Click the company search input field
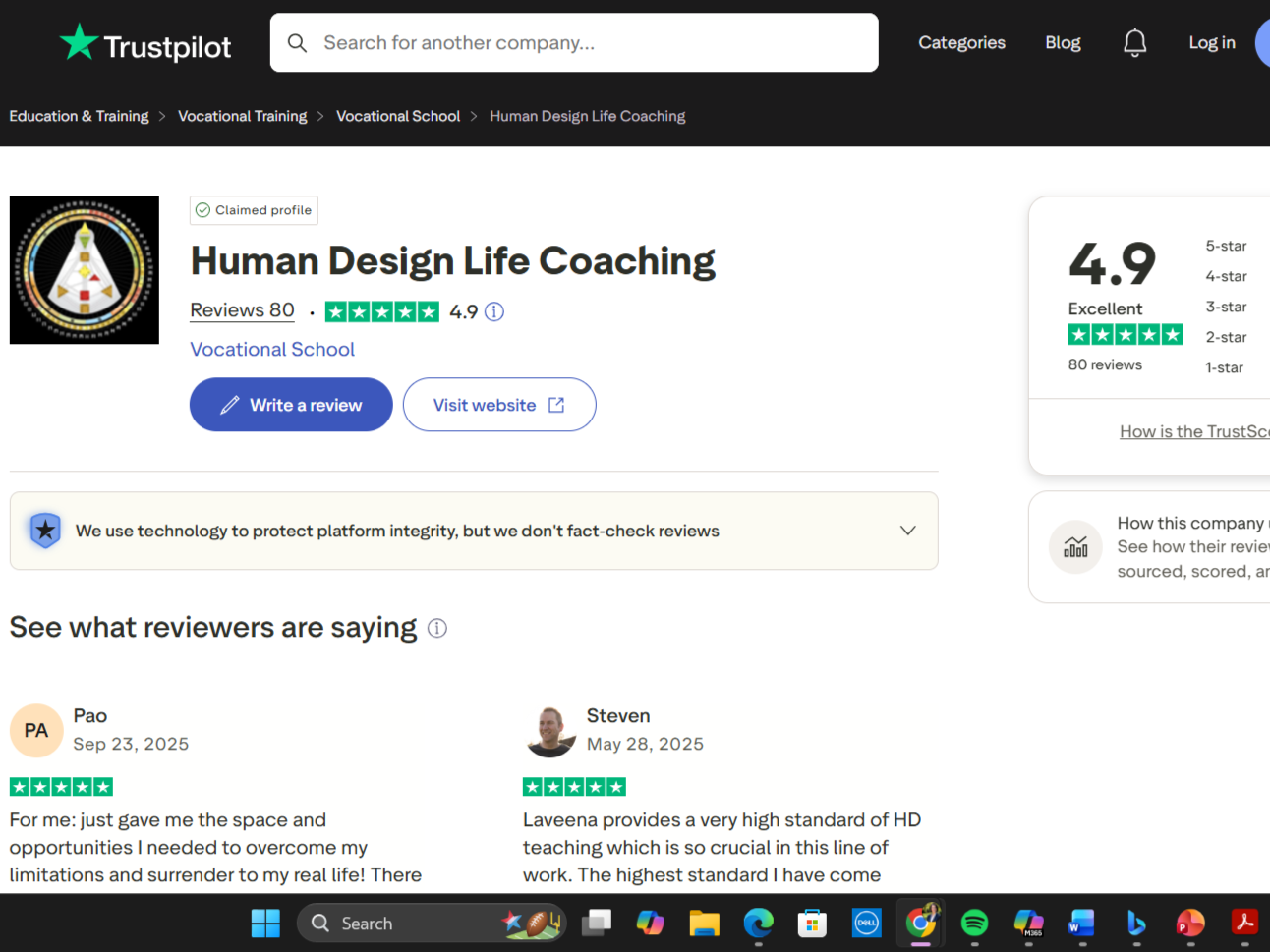 point(574,42)
